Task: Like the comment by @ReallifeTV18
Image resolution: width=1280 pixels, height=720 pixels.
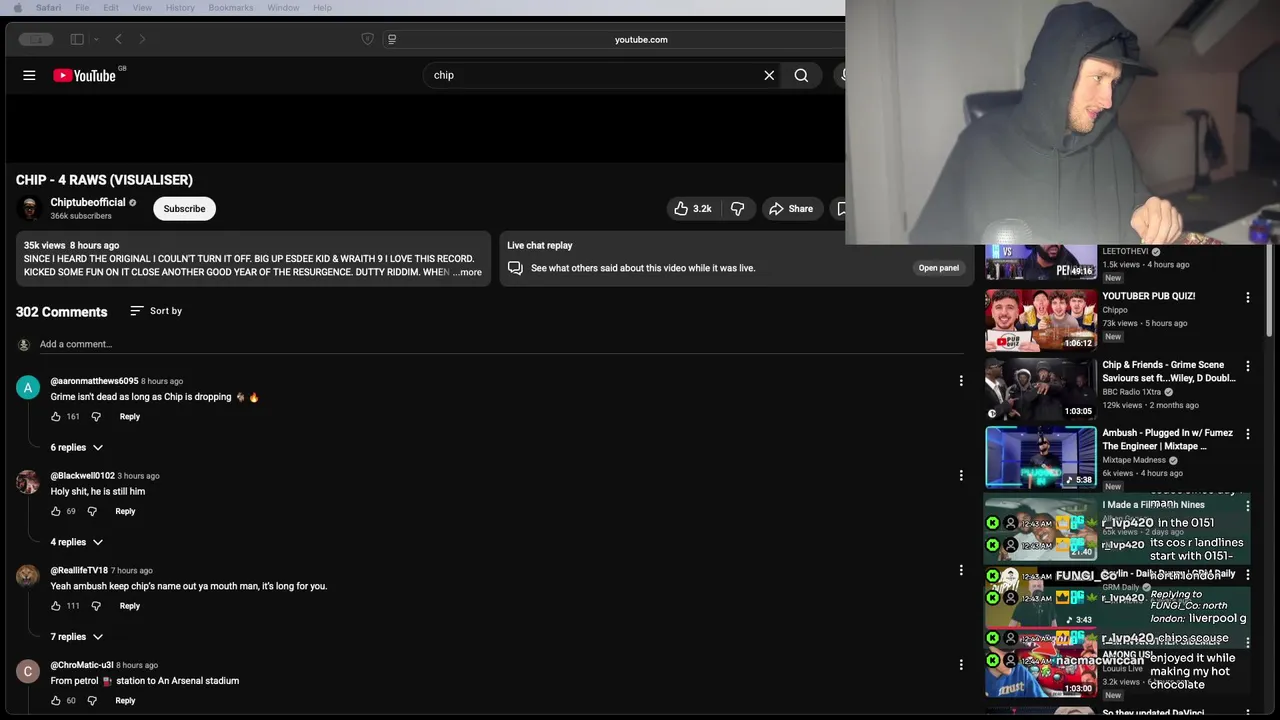Action: pyautogui.click(x=56, y=606)
